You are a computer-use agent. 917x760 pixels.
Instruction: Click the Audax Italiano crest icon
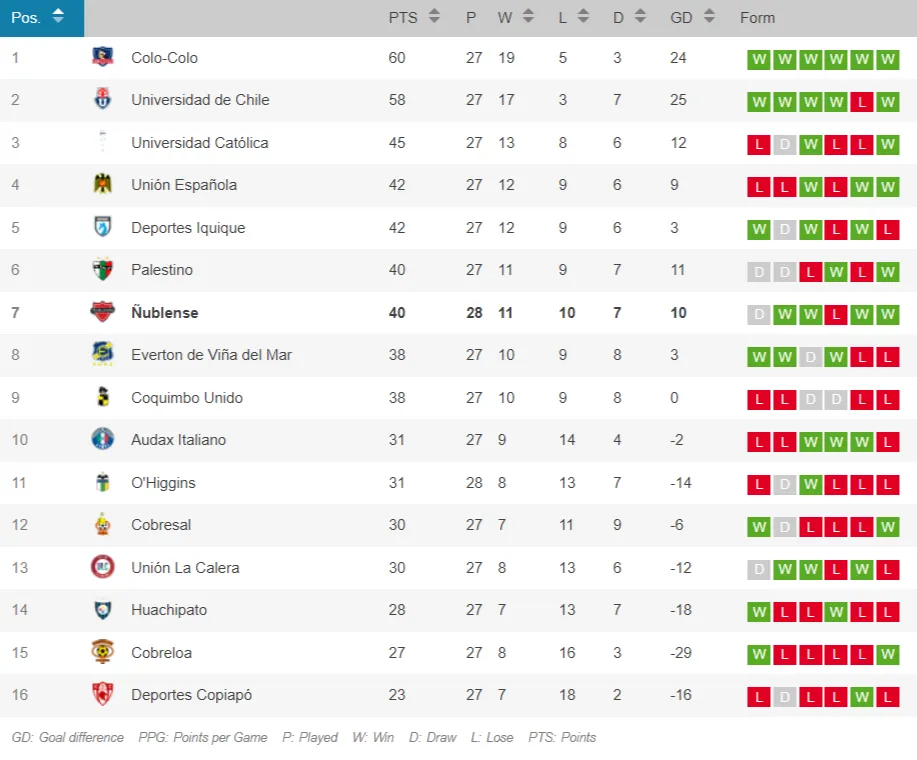(102, 440)
